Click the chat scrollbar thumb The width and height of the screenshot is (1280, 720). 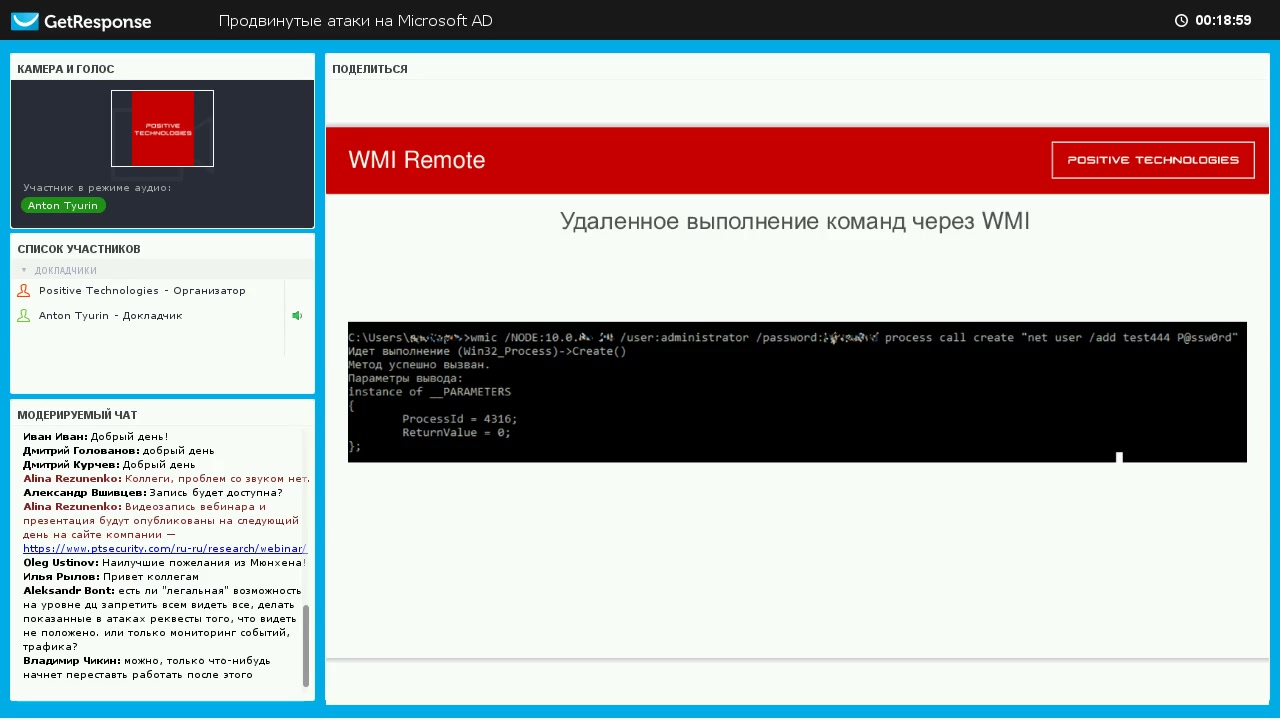tap(306, 646)
